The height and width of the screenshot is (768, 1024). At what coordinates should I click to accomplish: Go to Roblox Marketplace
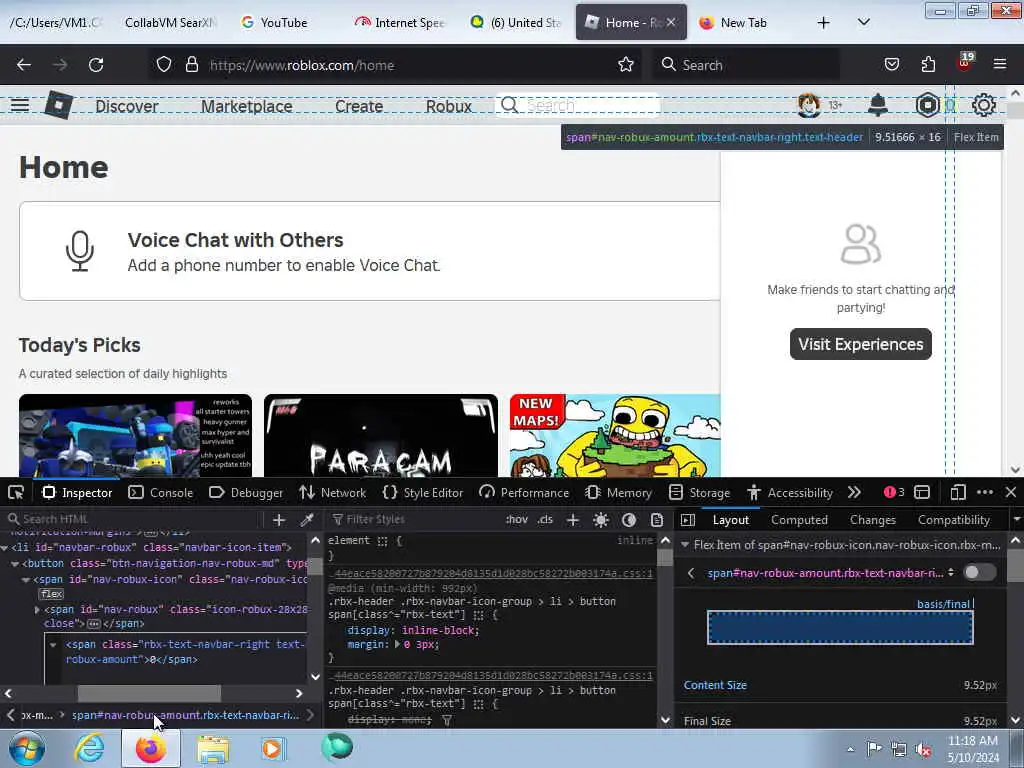tap(246, 106)
